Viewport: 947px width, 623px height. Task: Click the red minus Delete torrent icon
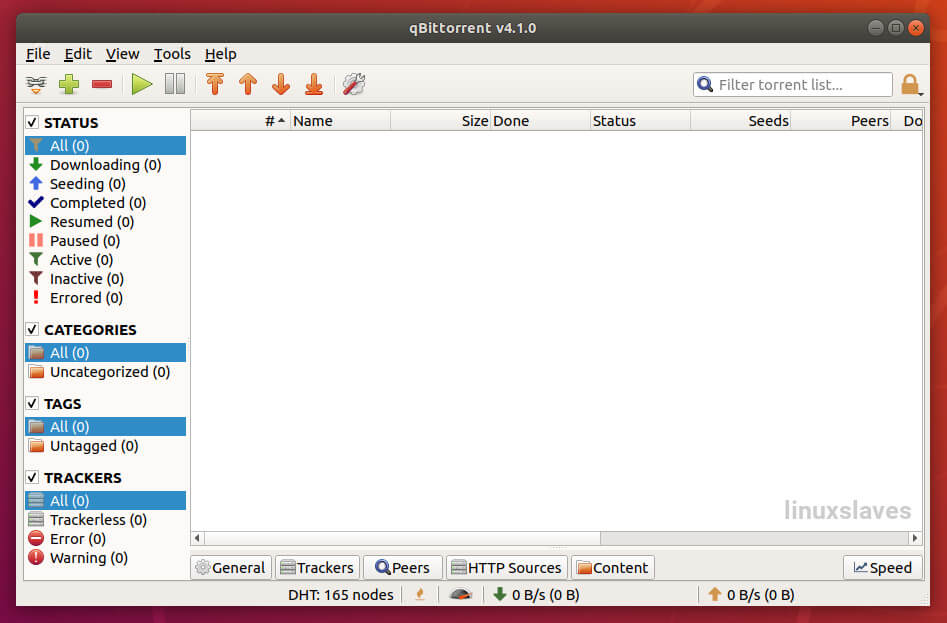point(102,85)
